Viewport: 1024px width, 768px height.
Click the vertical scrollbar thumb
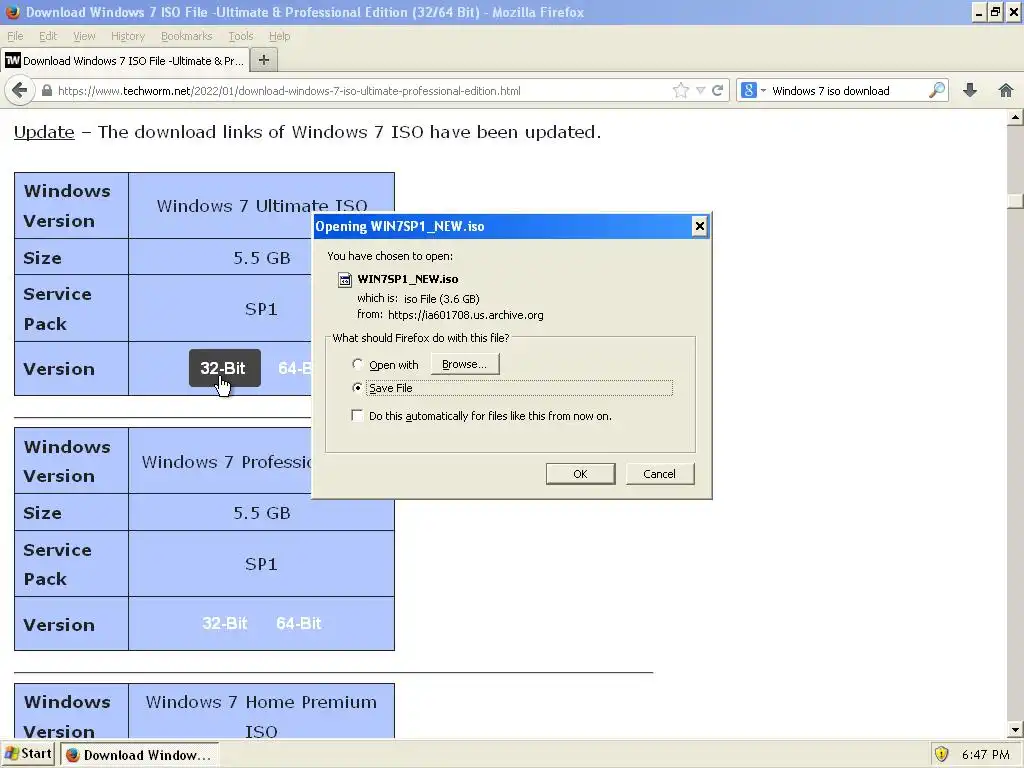(x=1015, y=200)
